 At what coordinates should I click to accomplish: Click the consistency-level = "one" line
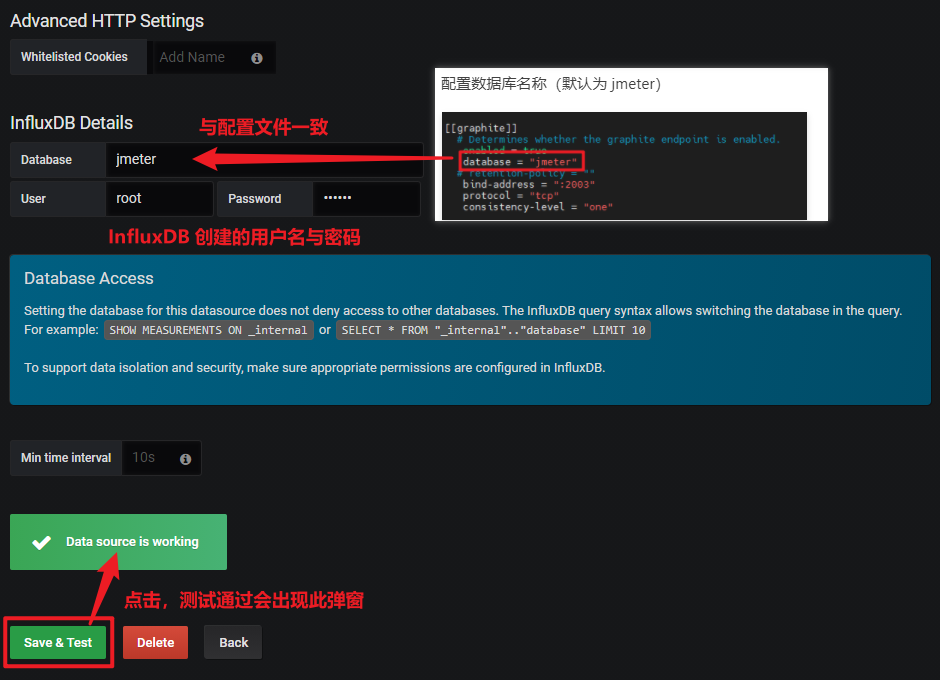tap(537, 207)
